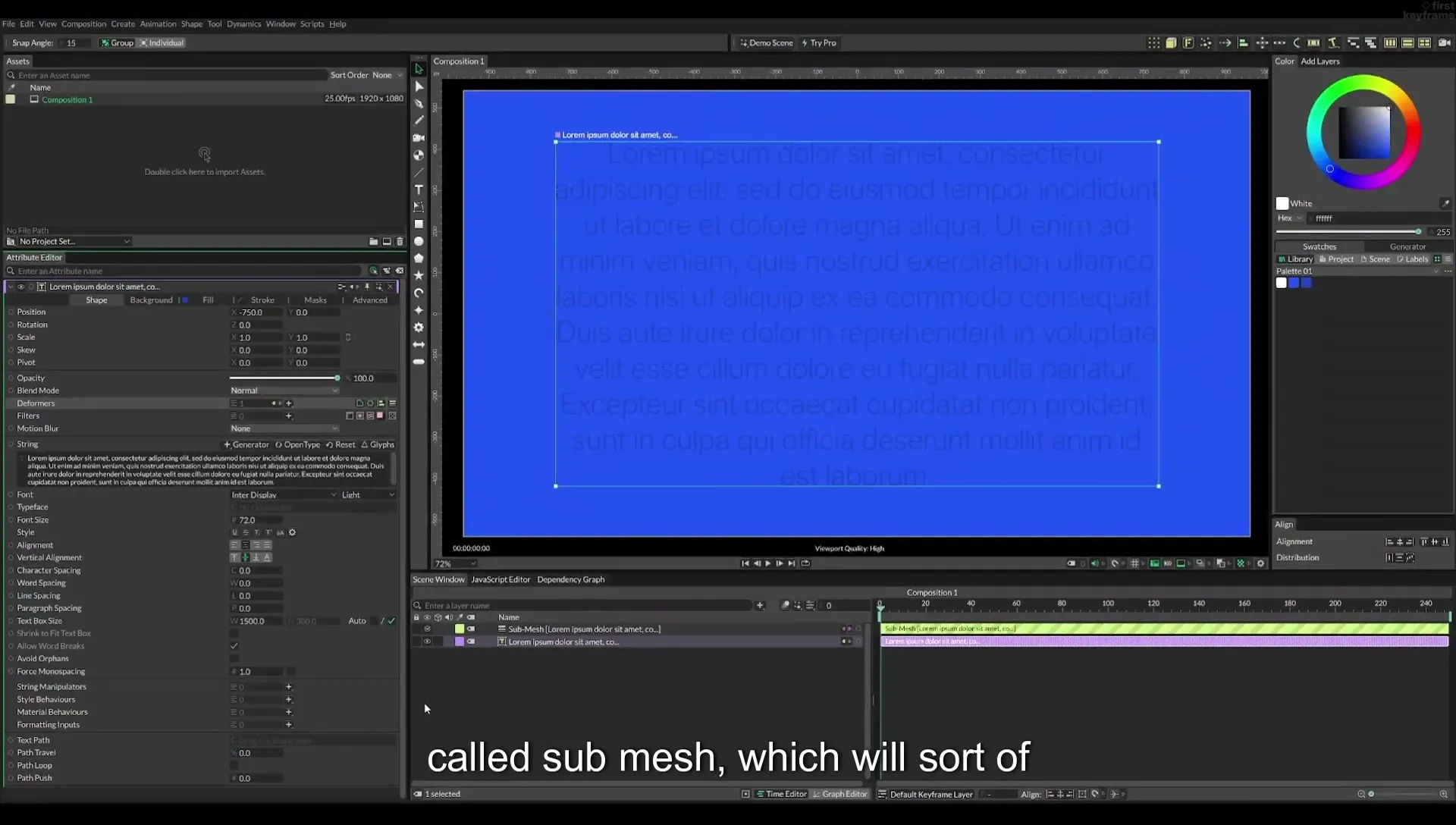Open the Animation menu
The height and width of the screenshot is (825, 1456).
(158, 24)
